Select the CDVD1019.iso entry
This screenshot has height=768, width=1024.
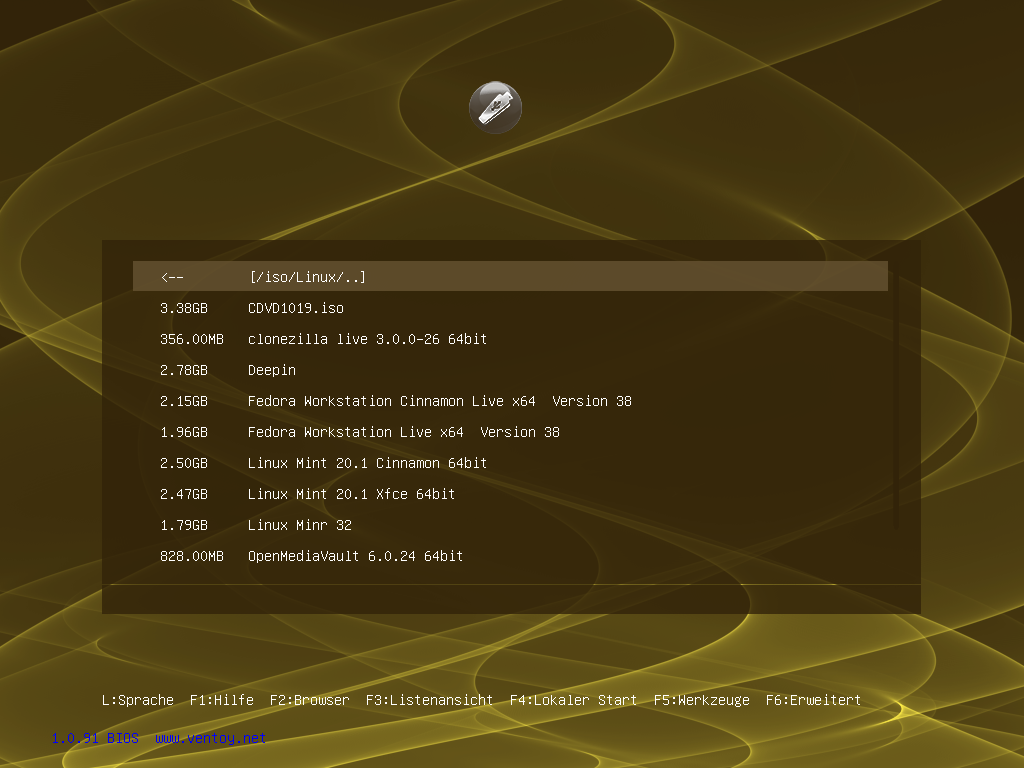pyautogui.click(x=510, y=308)
